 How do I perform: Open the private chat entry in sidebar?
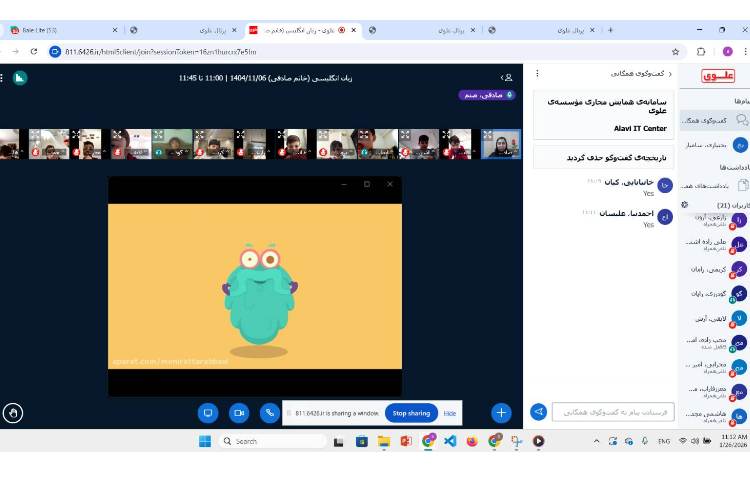(715, 145)
